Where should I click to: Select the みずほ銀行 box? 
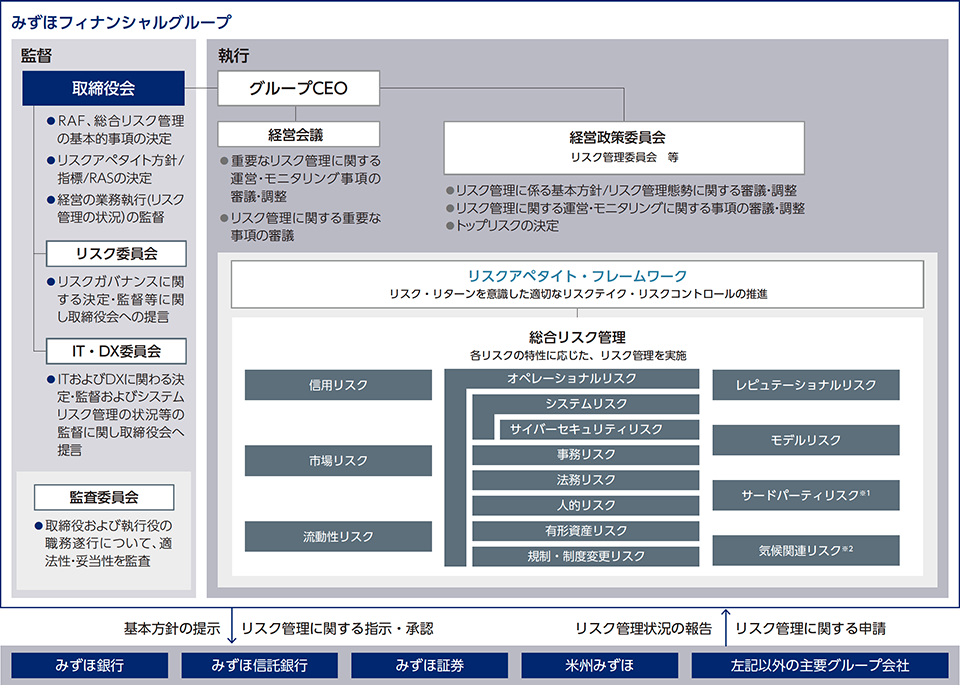[89, 665]
